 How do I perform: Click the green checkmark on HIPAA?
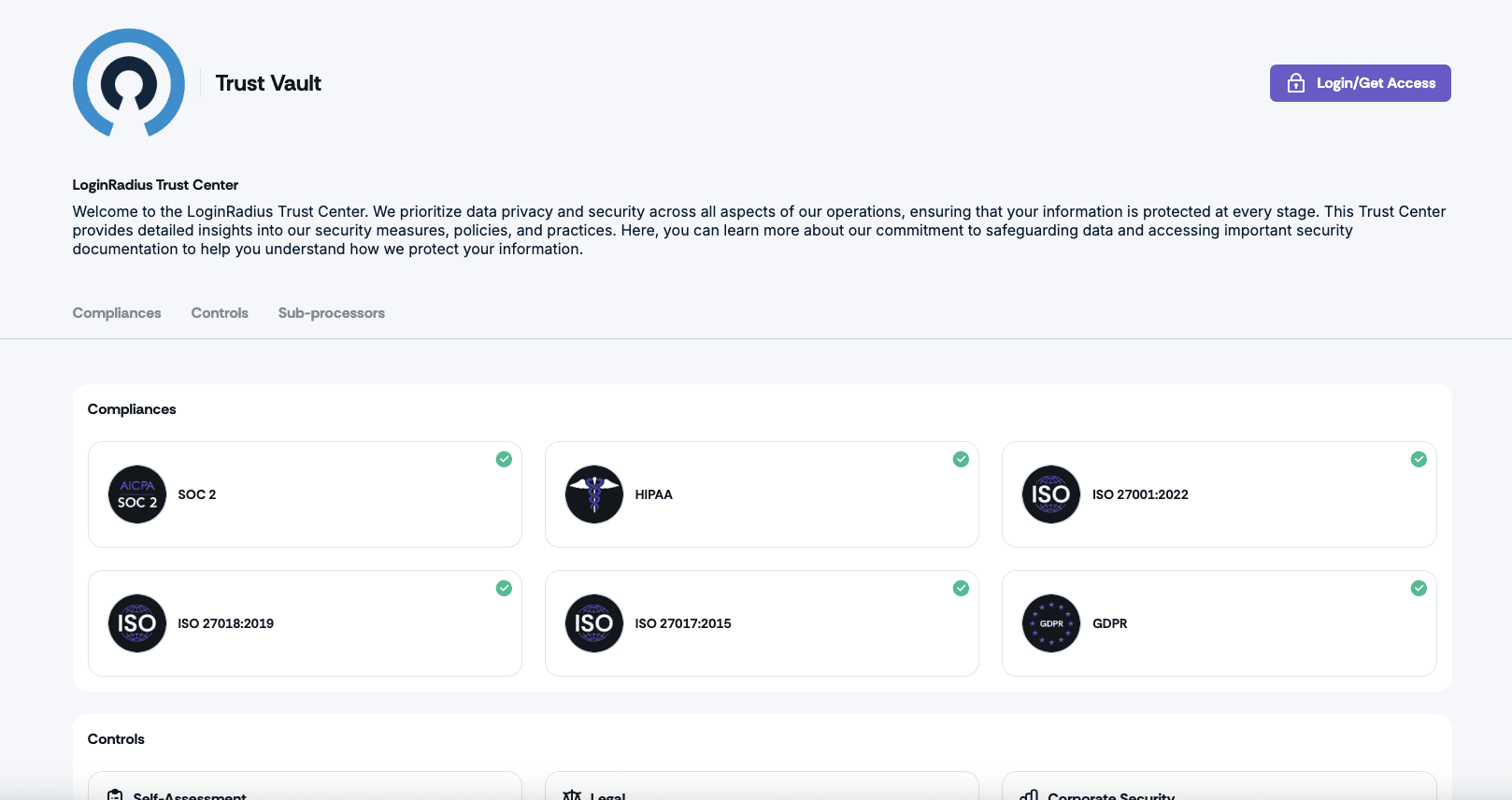pyautogui.click(x=961, y=459)
